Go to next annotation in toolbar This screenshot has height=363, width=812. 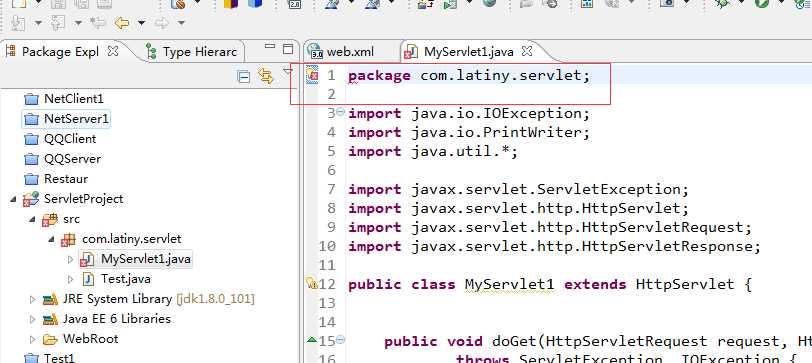pyautogui.click(x=18, y=23)
